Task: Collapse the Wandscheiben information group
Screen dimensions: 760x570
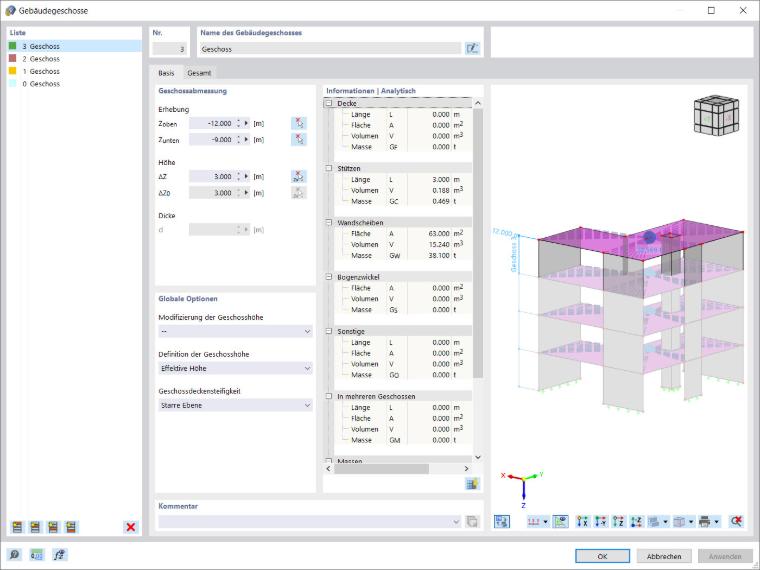Action: click(x=329, y=222)
